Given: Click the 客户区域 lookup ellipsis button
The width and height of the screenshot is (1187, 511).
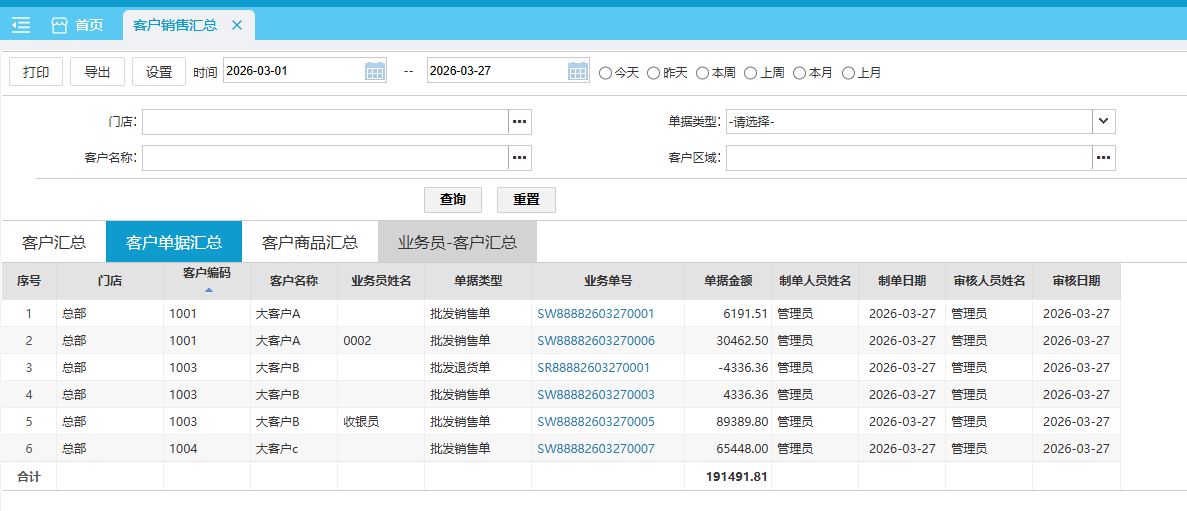Looking at the screenshot, I should (1103, 158).
